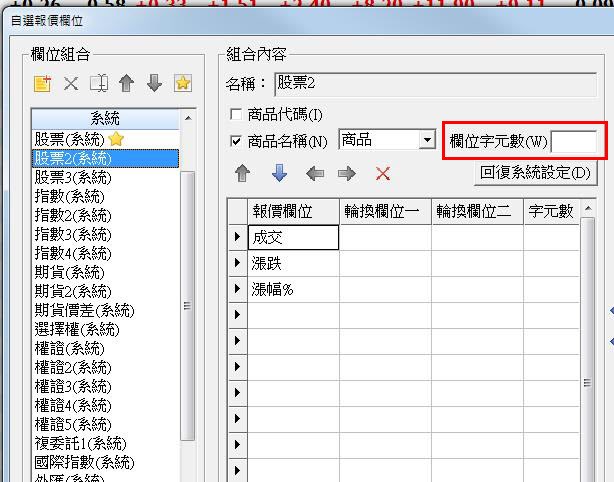Select 選擇權(系統) in the list
The width and height of the screenshot is (614, 482).
tap(105, 329)
